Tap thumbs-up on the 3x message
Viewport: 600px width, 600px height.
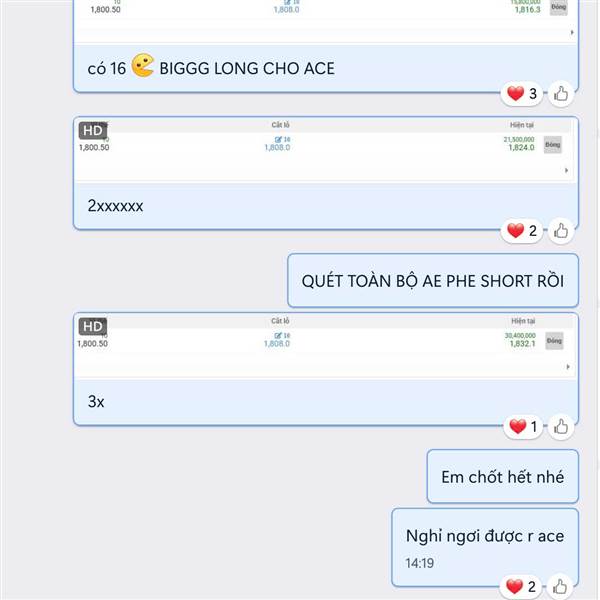click(x=561, y=426)
